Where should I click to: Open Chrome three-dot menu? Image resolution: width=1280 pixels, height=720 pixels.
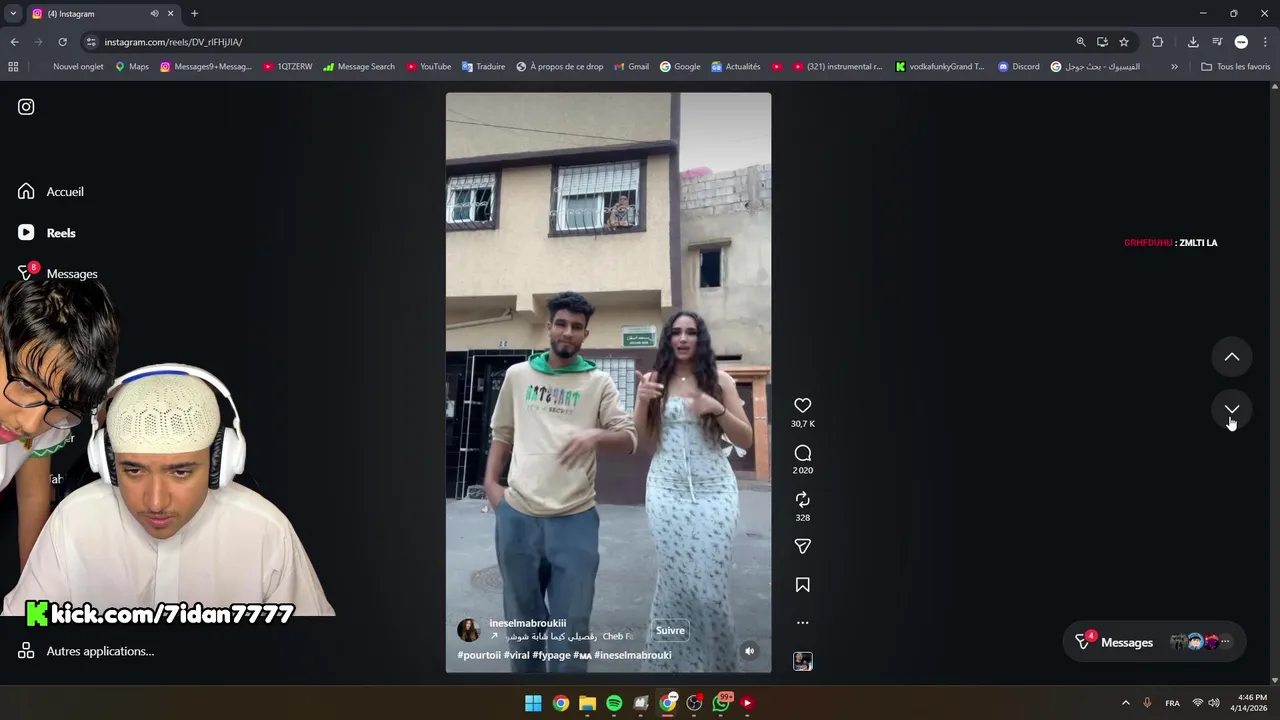(x=1265, y=42)
